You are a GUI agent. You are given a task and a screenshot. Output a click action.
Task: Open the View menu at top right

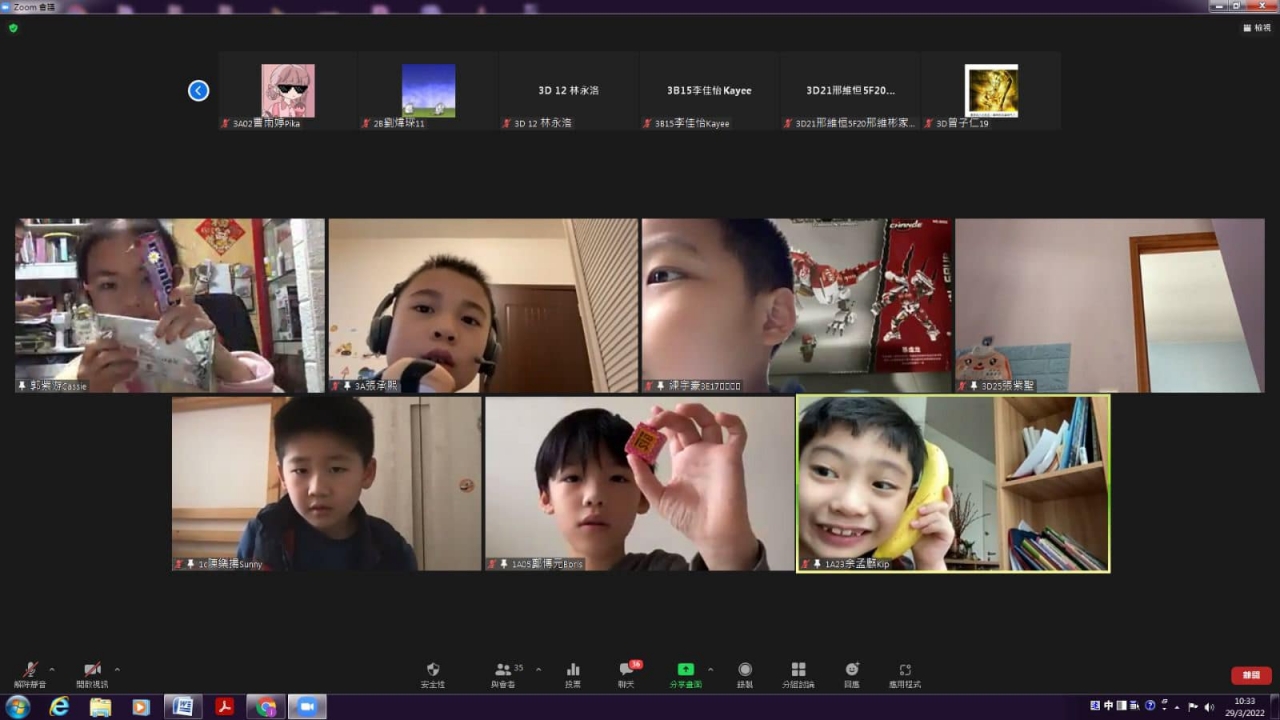(1257, 28)
